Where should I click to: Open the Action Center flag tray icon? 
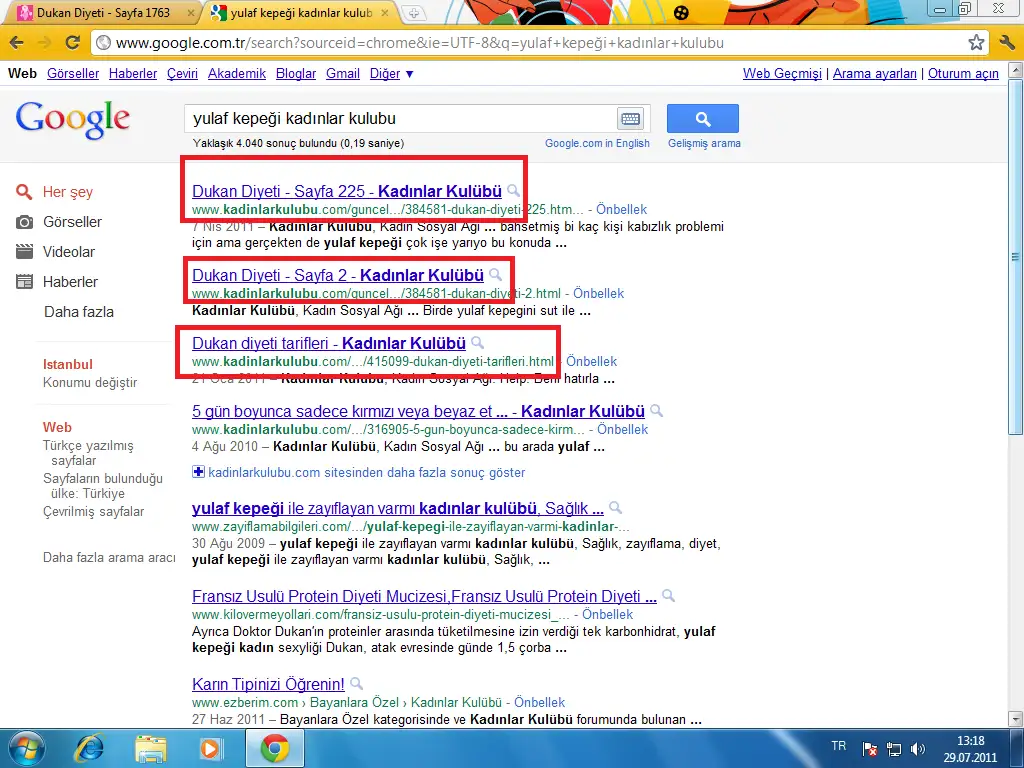(x=869, y=749)
